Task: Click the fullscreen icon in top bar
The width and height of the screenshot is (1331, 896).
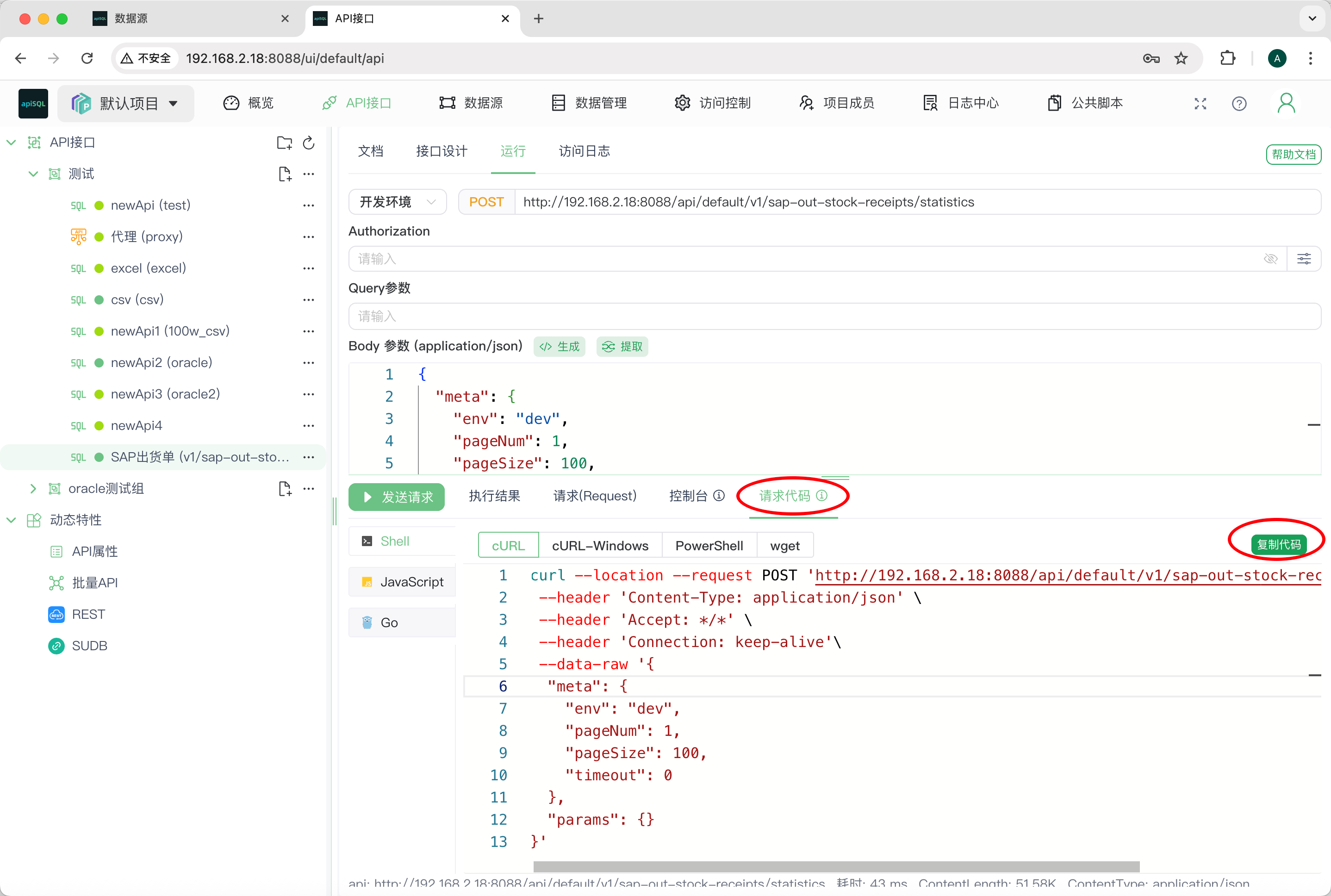Action: pos(1200,103)
